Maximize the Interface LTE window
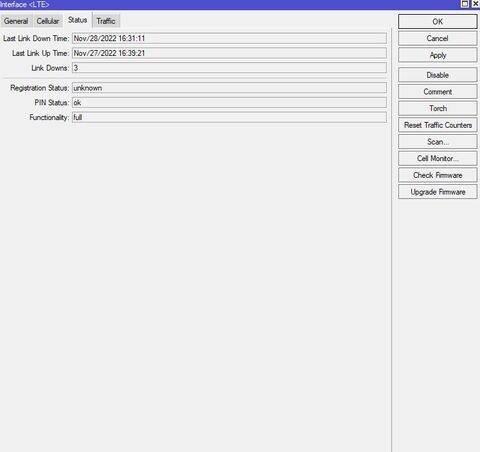Screen dimensions: 480x452 click(x=465, y=4)
